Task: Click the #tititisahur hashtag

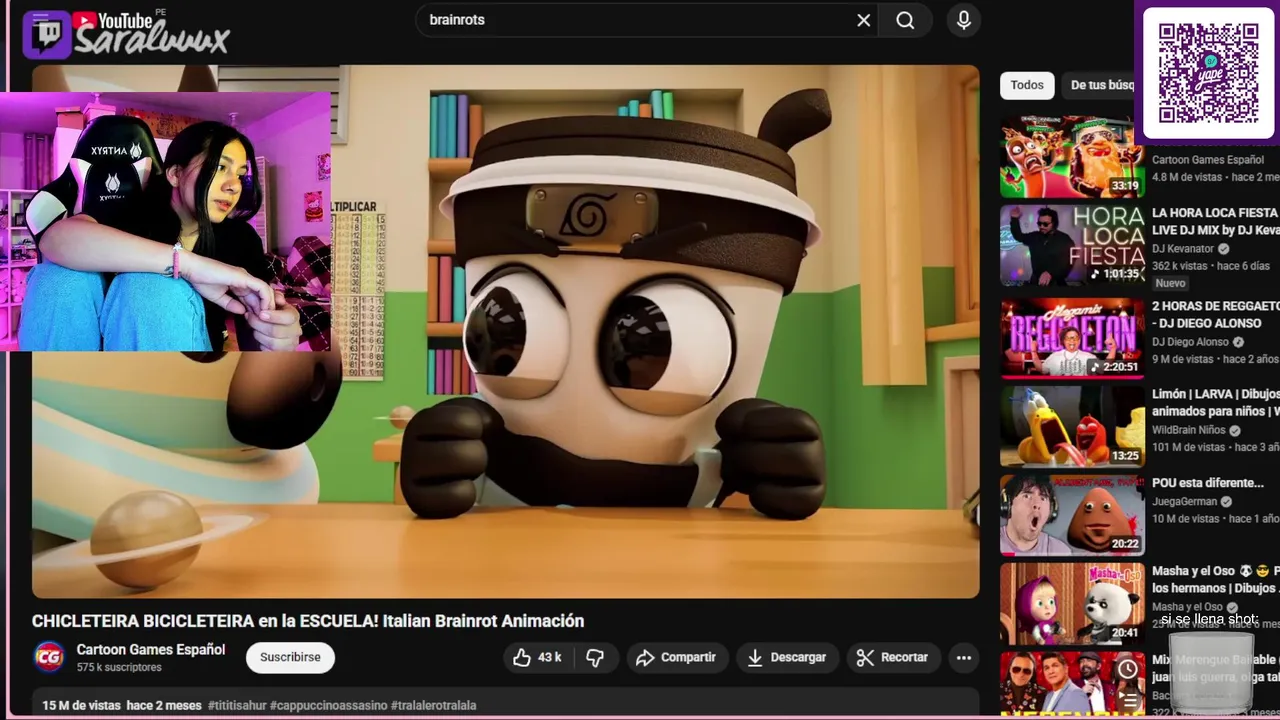Action: [x=237, y=705]
